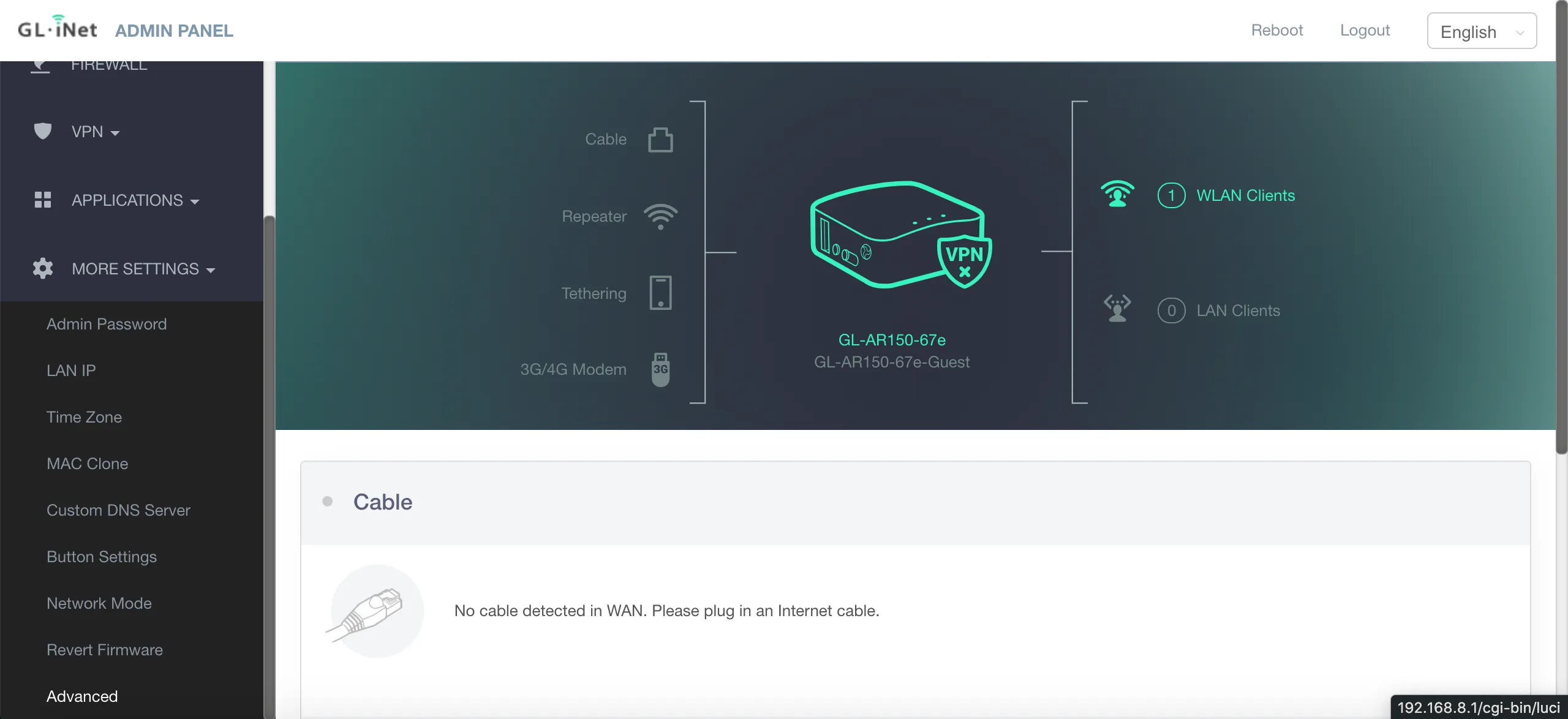The width and height of the screenshot is (1568, 719).
Task: Click the GL-AR150-67e-Guest SSID name
Action: 892,362
